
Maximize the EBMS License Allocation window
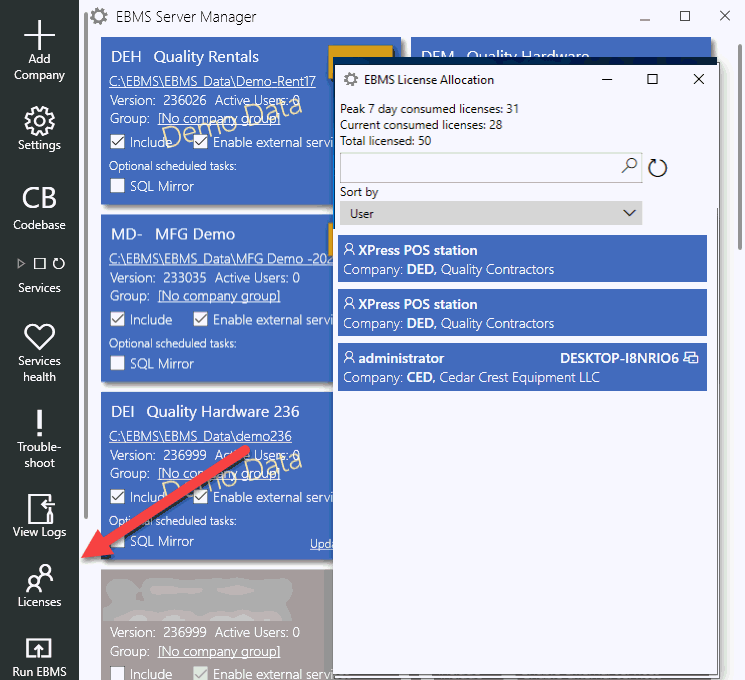click(652, 79)
